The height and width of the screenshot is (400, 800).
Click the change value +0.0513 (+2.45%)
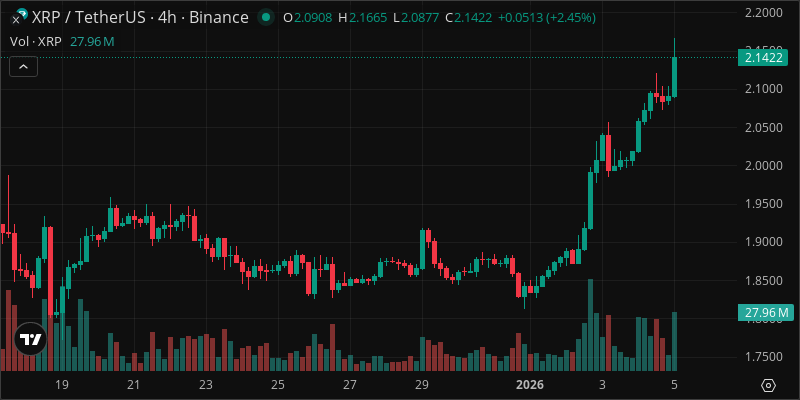click(546, 18)
